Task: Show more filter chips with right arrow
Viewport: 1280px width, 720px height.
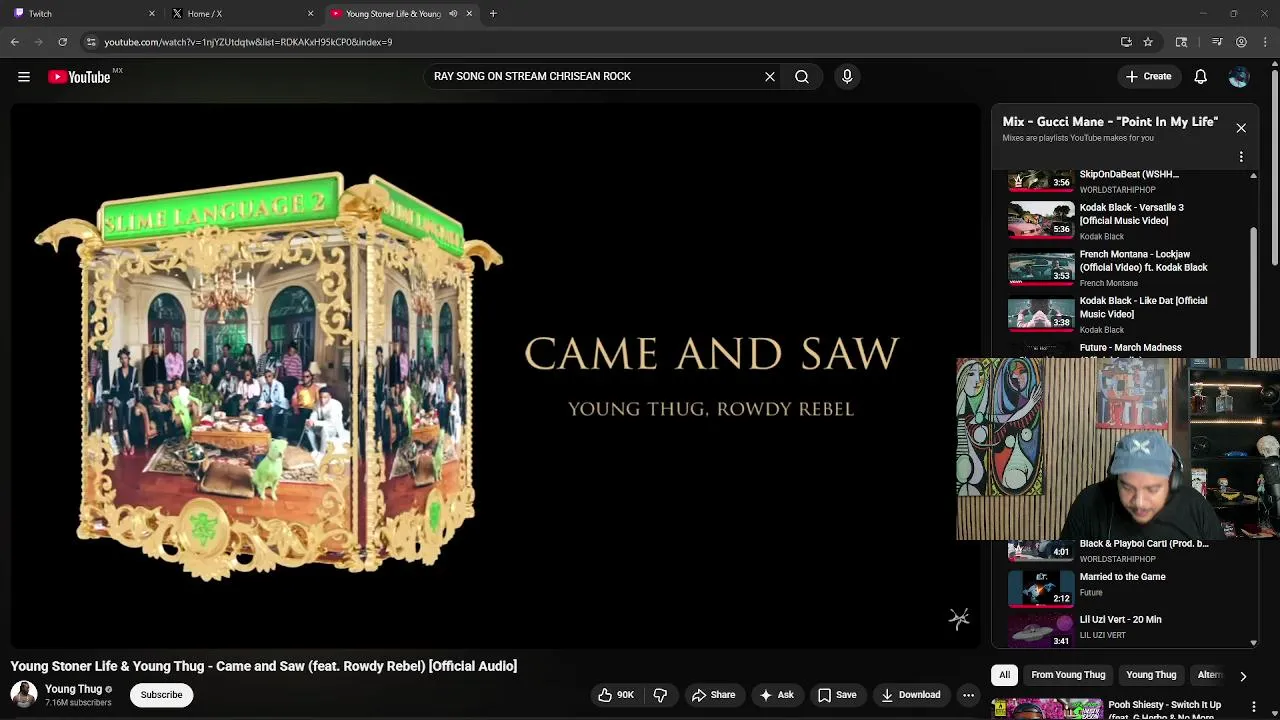Action: (x=1243, y=676)
